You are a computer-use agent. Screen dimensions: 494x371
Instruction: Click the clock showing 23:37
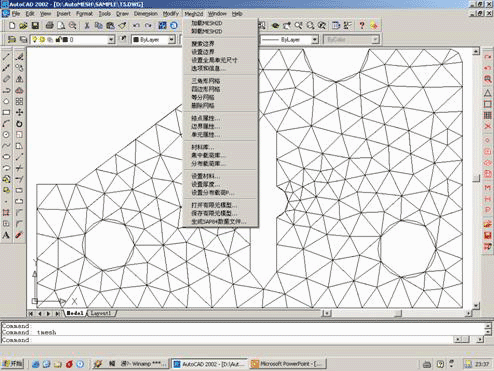click(x=482, y=364)
